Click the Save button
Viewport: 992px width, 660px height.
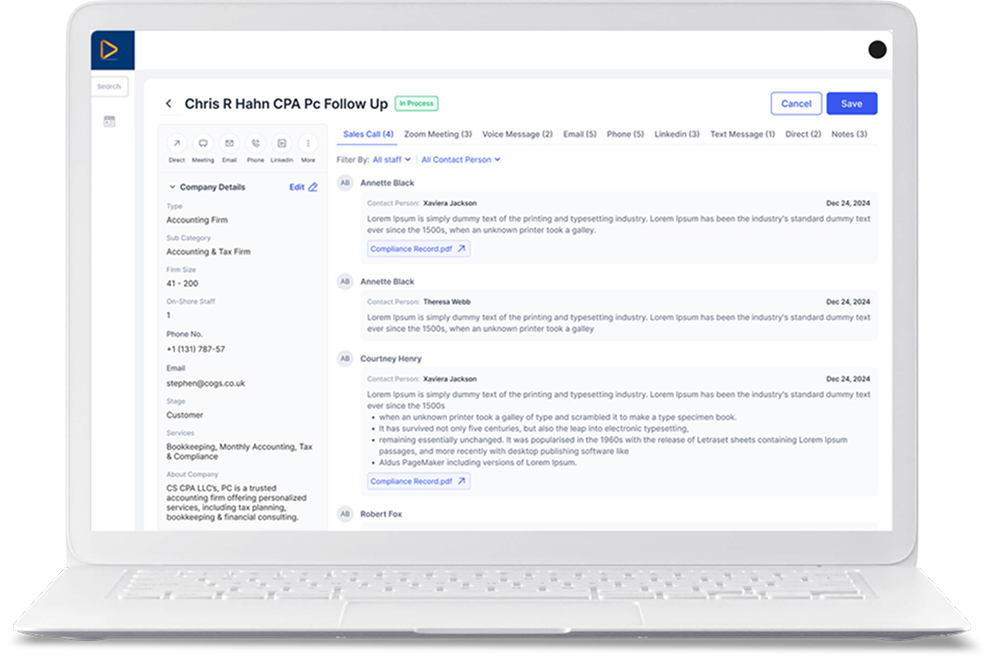pos(852,104)
